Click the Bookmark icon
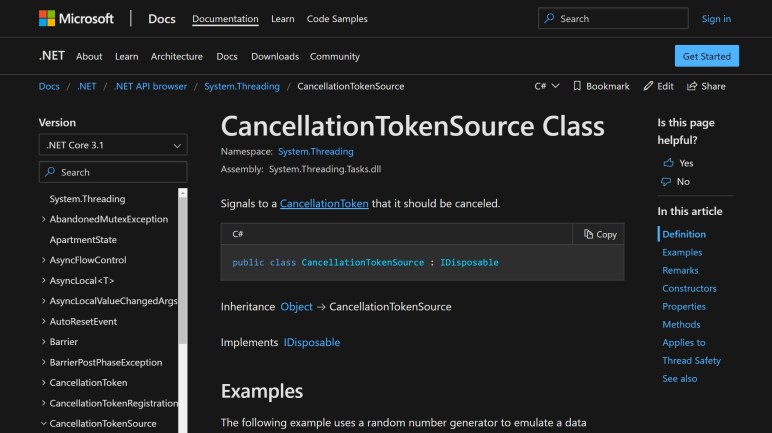The height and width of the screenshot is (433, 772). tap(577, 86)
